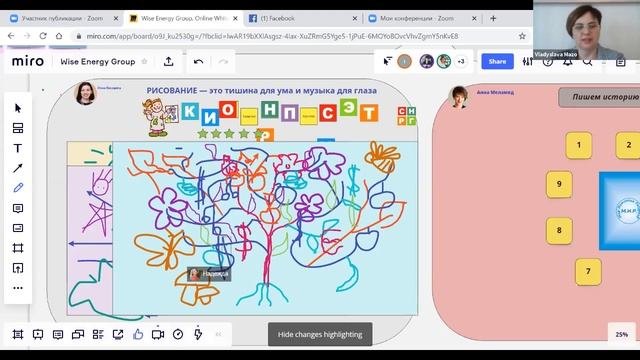The width and height of the screenshot is (640, 360).
Task: Select the Pen drawing tool
Action: (x=18, y=188)
